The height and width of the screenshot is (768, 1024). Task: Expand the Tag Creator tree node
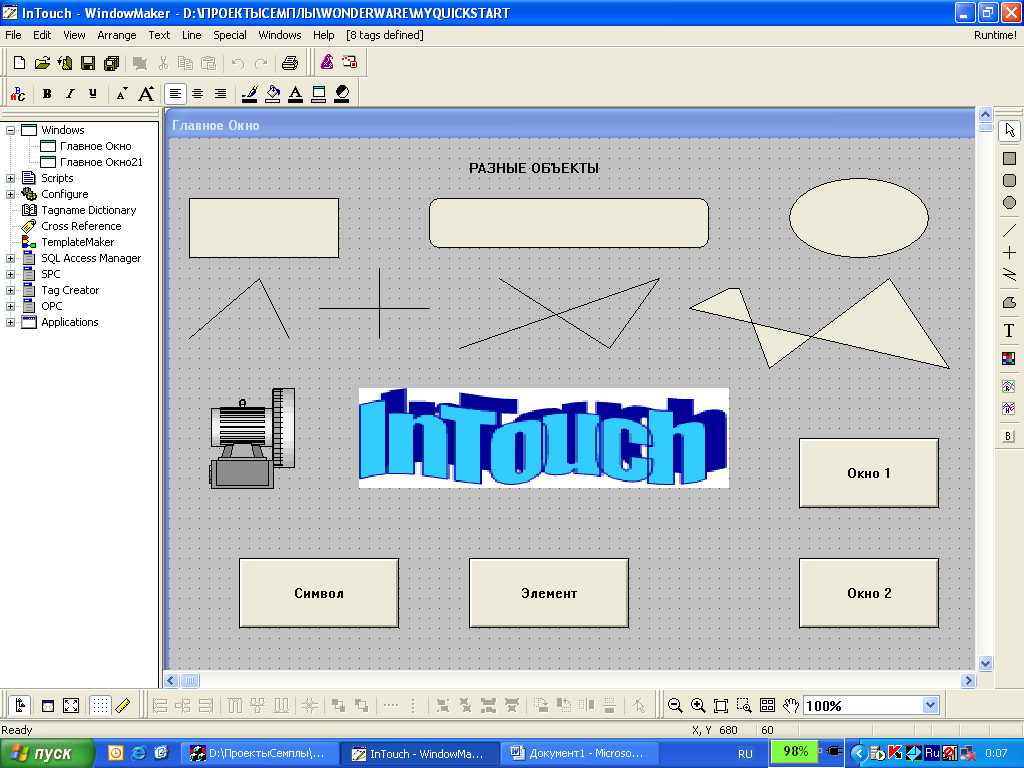(x=10, y=290)
